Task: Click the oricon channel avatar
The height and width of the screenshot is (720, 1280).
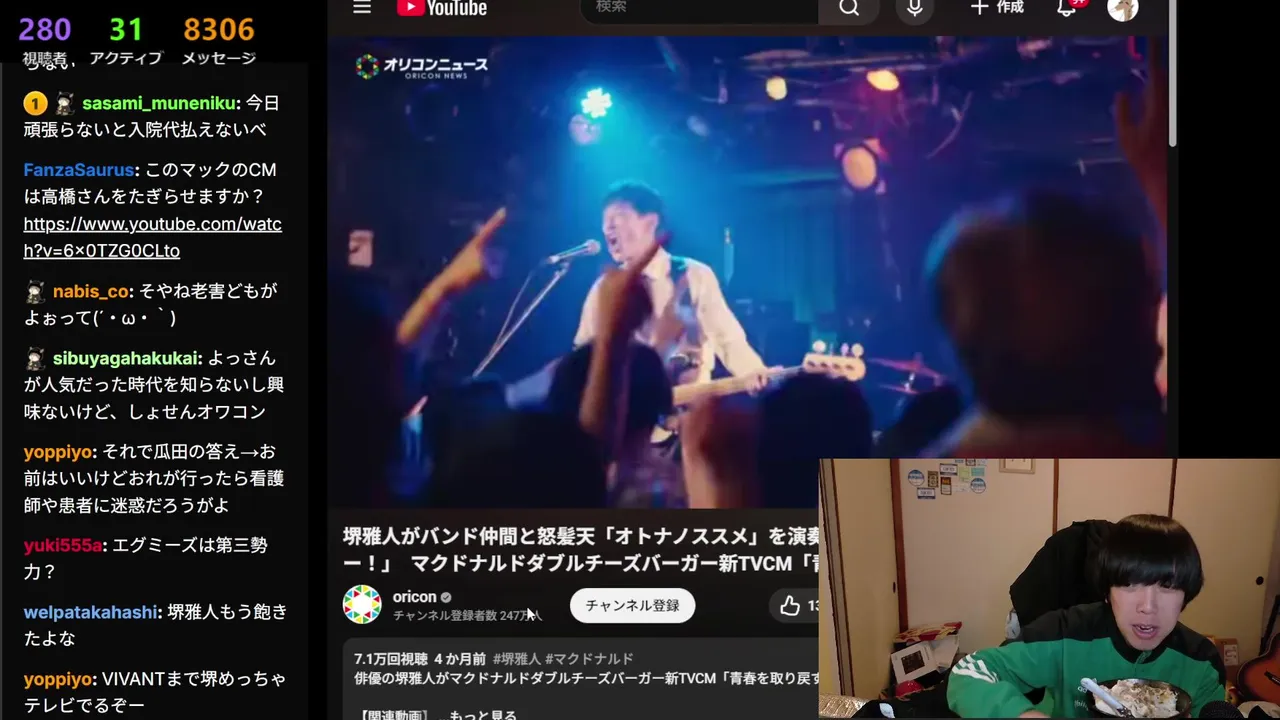Action: [362, 605]
